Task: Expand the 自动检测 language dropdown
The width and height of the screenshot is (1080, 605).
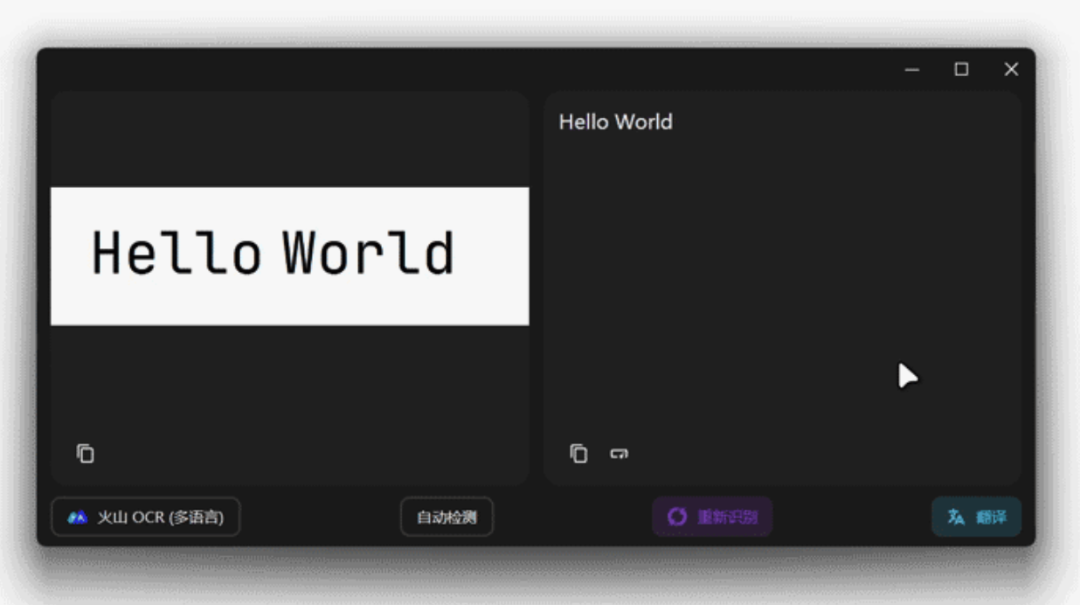Action: tap(446, 517)
